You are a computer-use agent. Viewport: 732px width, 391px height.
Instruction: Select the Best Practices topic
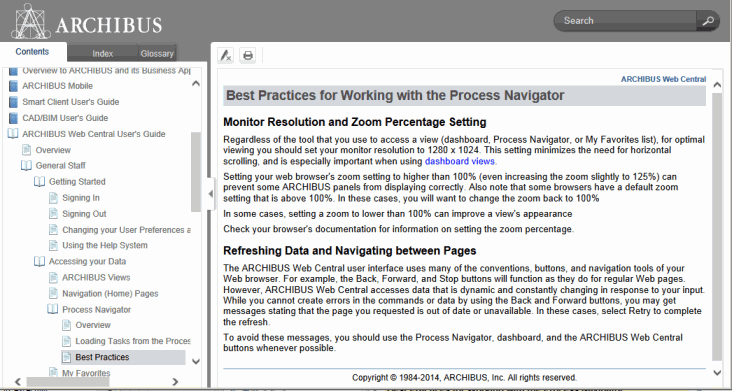point(102,357)
